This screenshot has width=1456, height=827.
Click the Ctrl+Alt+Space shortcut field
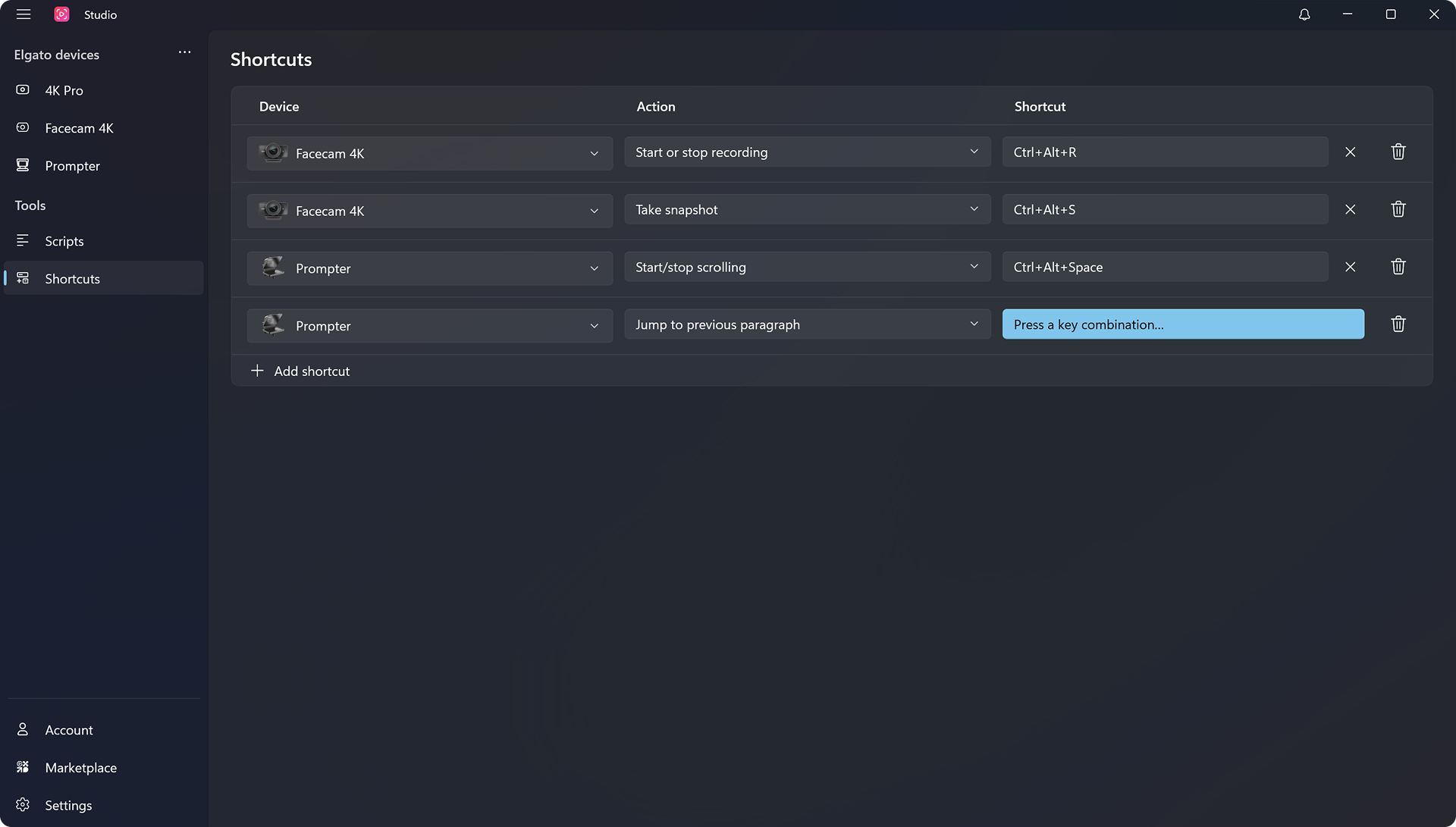pyautogui.click(x=1165, y=268)
